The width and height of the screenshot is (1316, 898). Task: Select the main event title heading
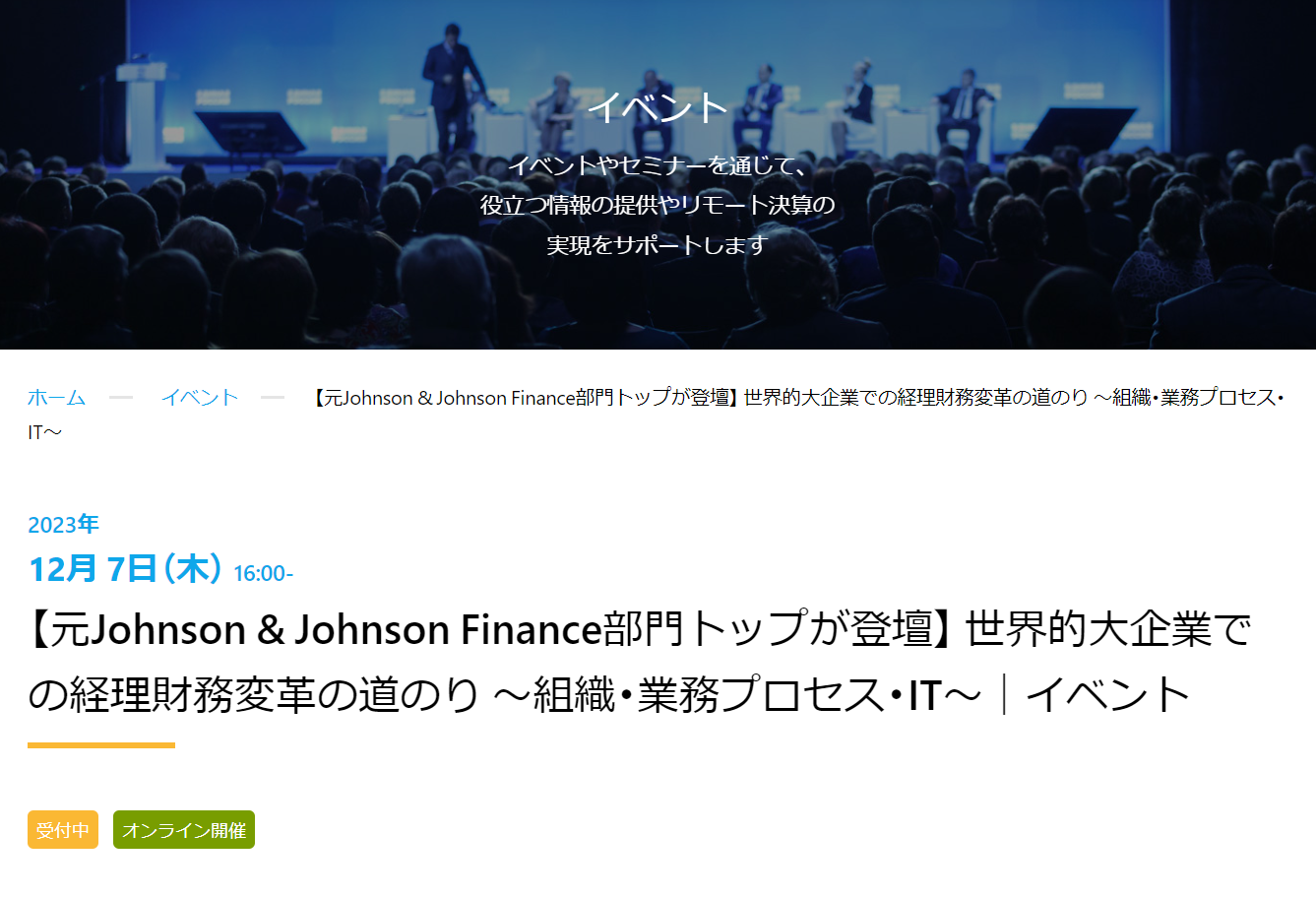coord(640,662)
